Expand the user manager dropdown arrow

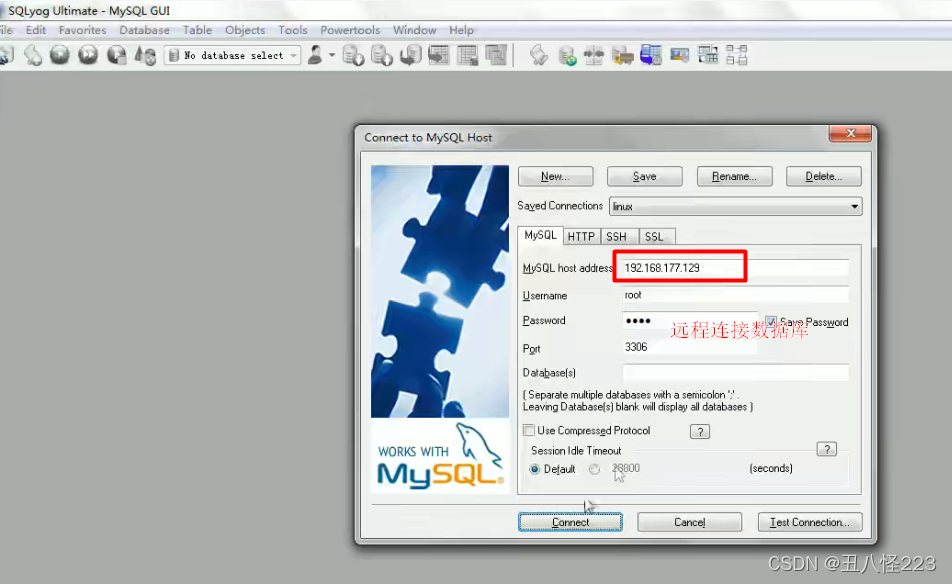pyautogui.click(x=332, y=55)
